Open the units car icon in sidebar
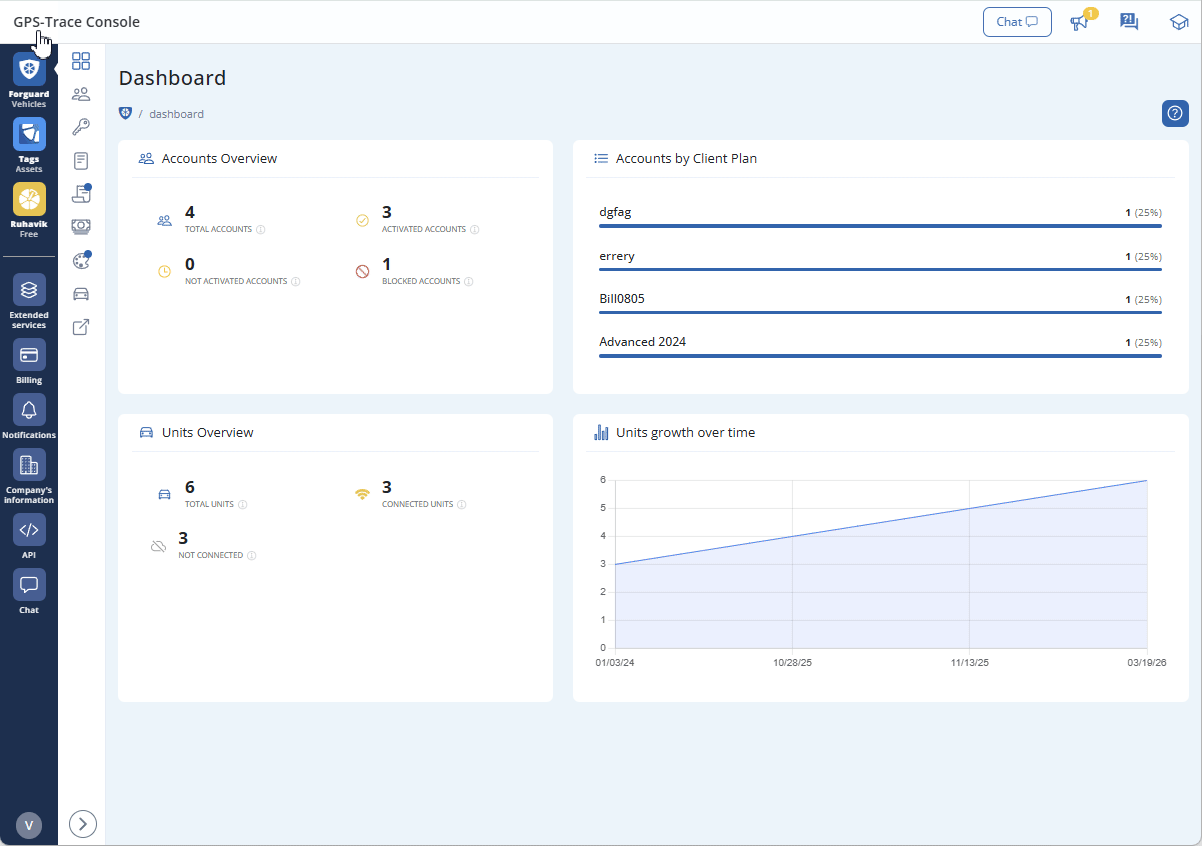1202x846 pixels. [x=81, y=294]
